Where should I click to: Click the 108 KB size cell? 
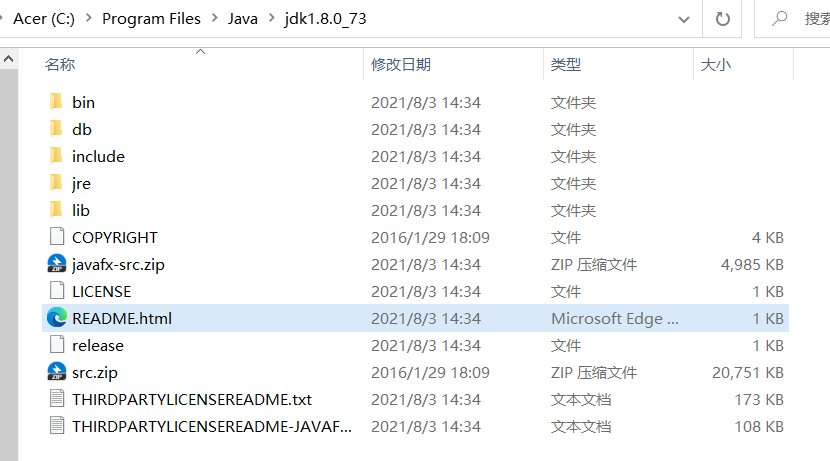(759, 426)
